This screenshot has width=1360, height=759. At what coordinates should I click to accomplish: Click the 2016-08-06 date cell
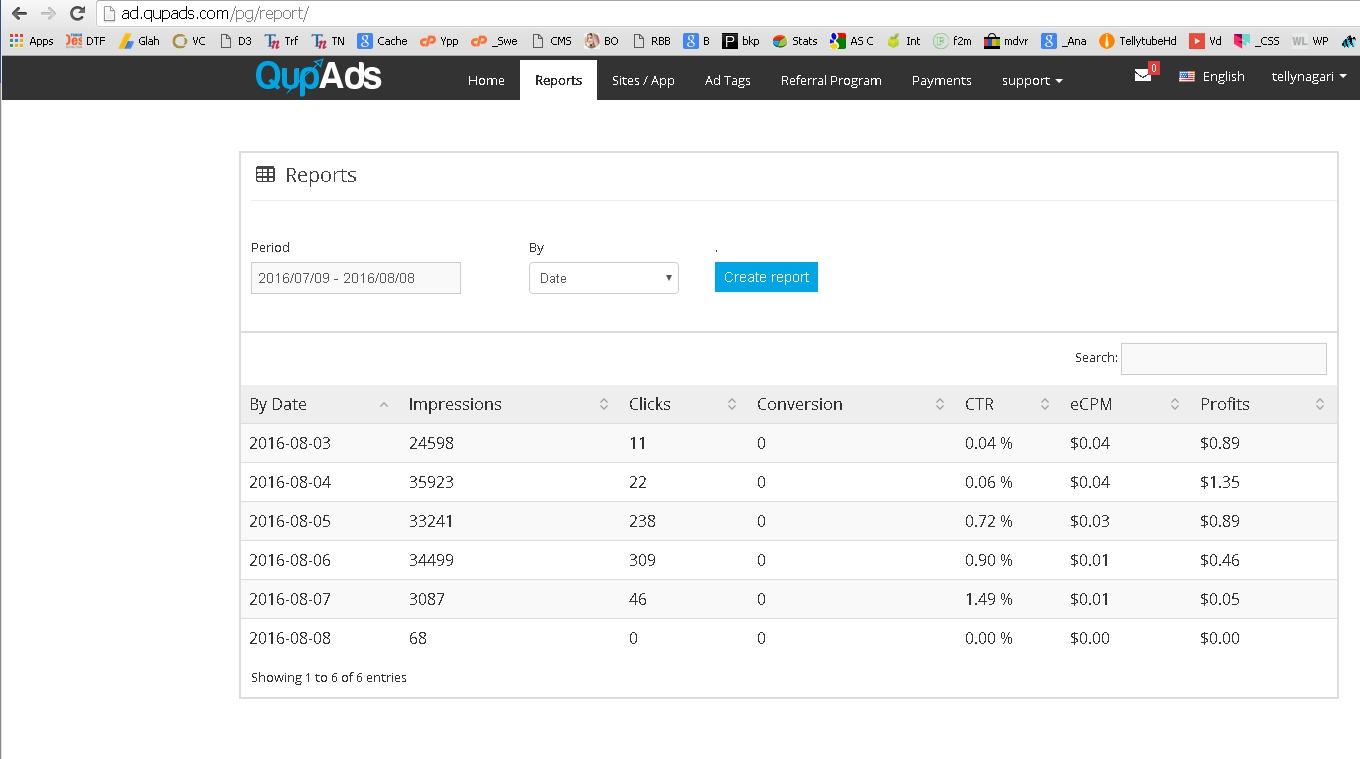(x=290, y=560)
